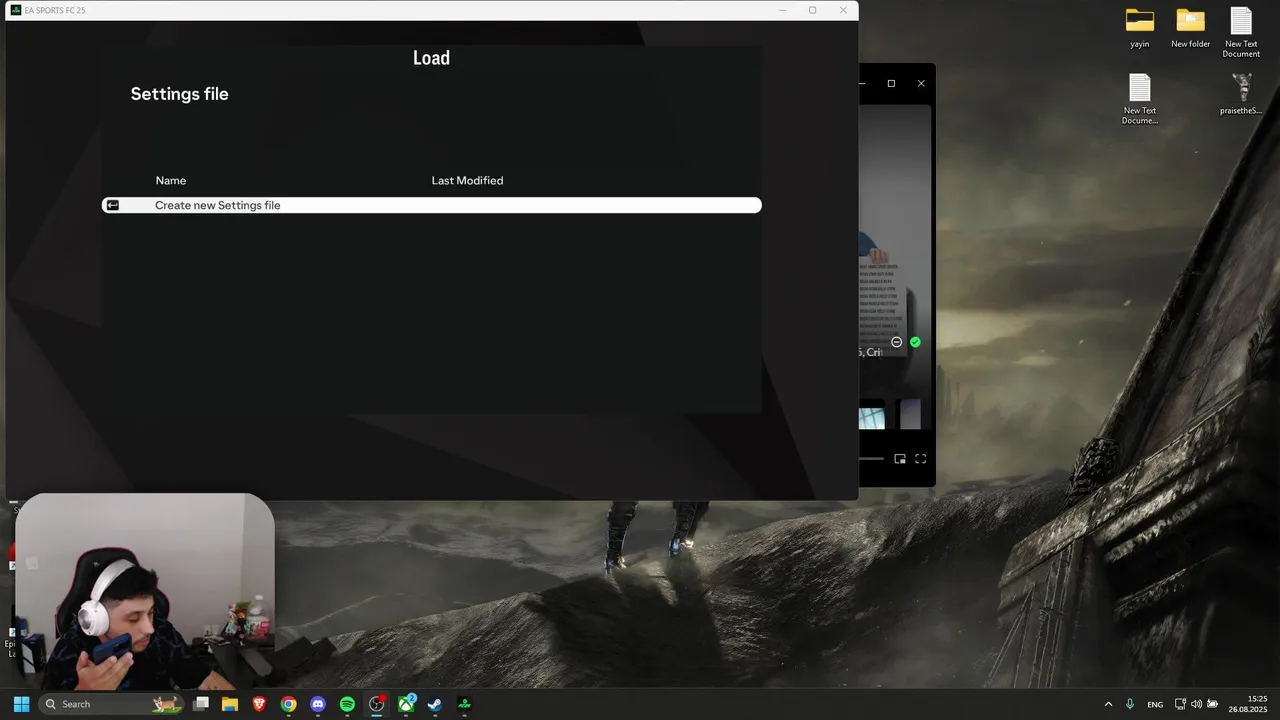Click the volume speaker icon in tray
The image size is (1280, 720).
[x=1197, y=704]
